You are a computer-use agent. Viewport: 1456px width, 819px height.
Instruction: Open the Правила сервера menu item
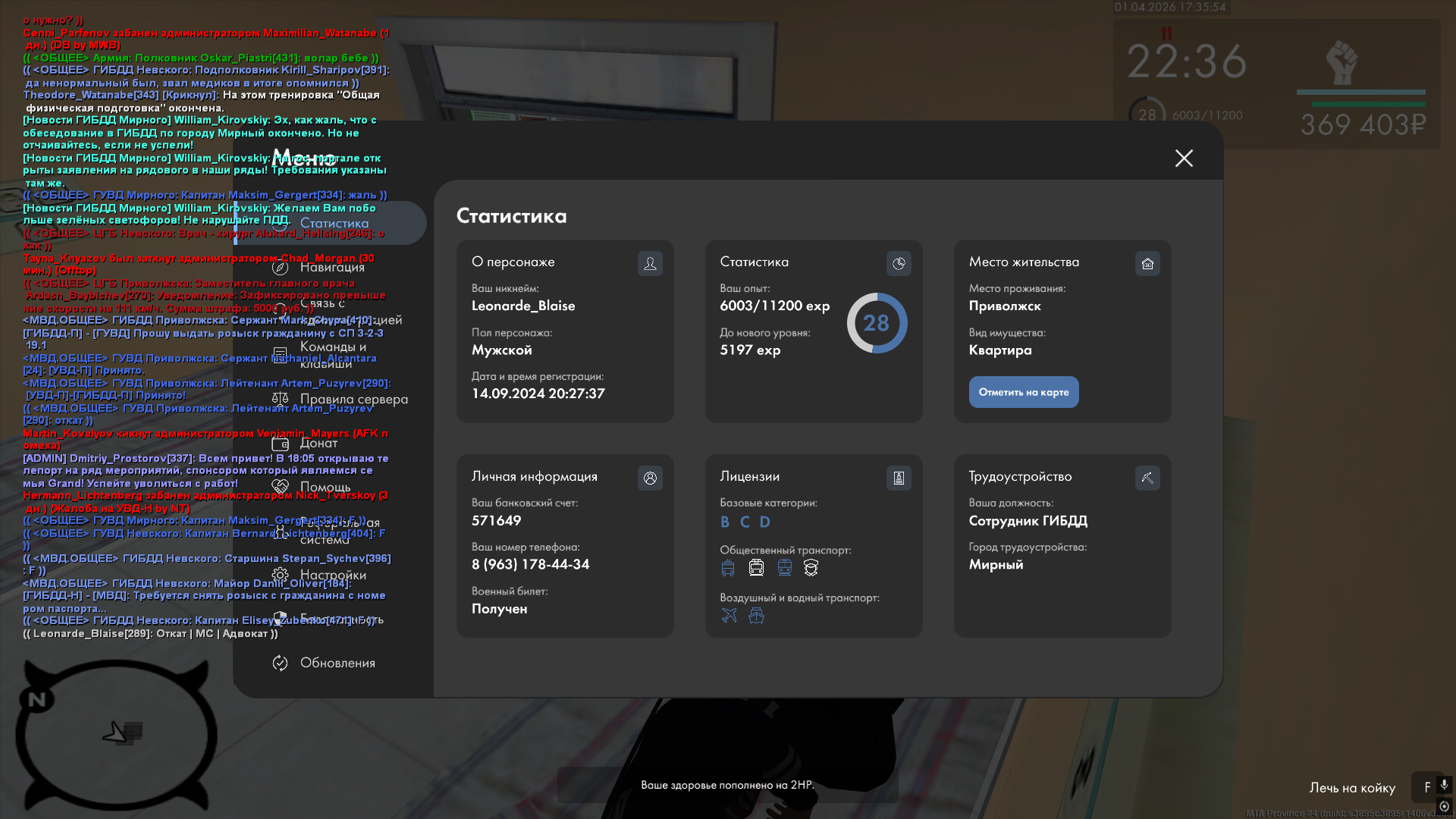click(x=353, y=399)
